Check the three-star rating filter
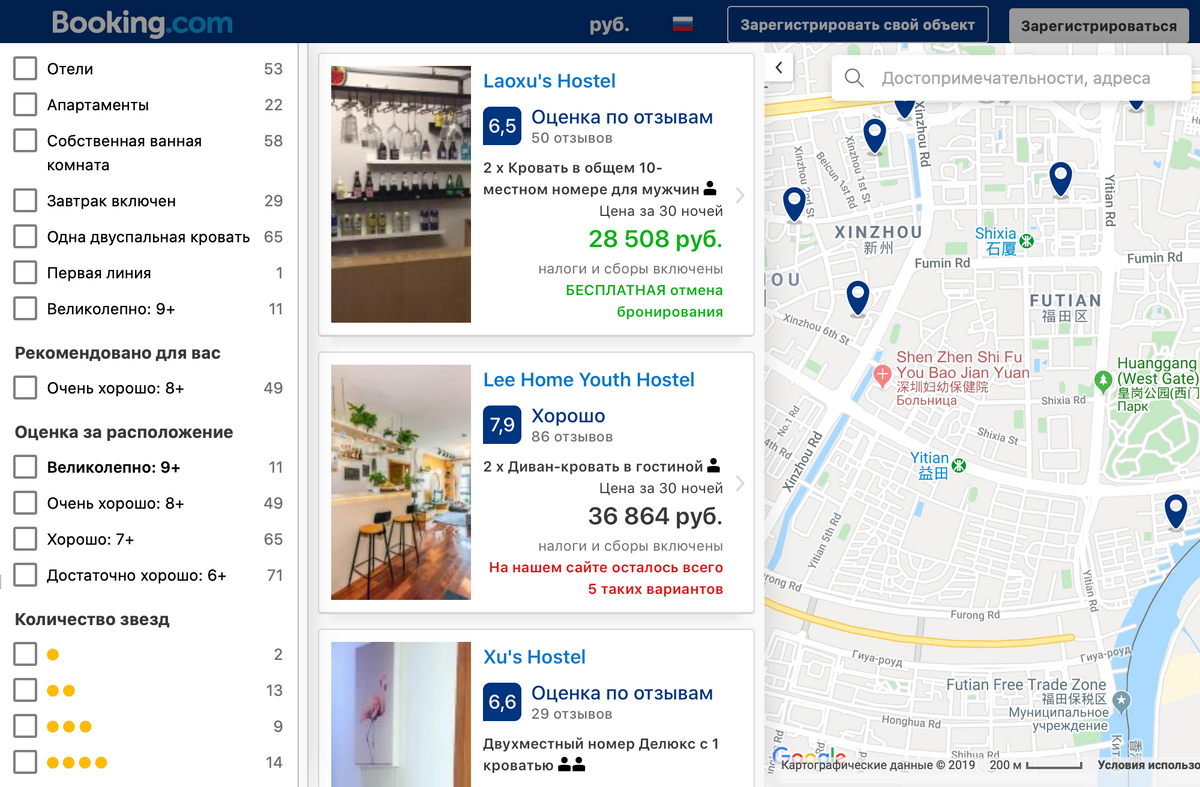The height and width of the screenshot is (787, 1200). (x=25, y=726)
